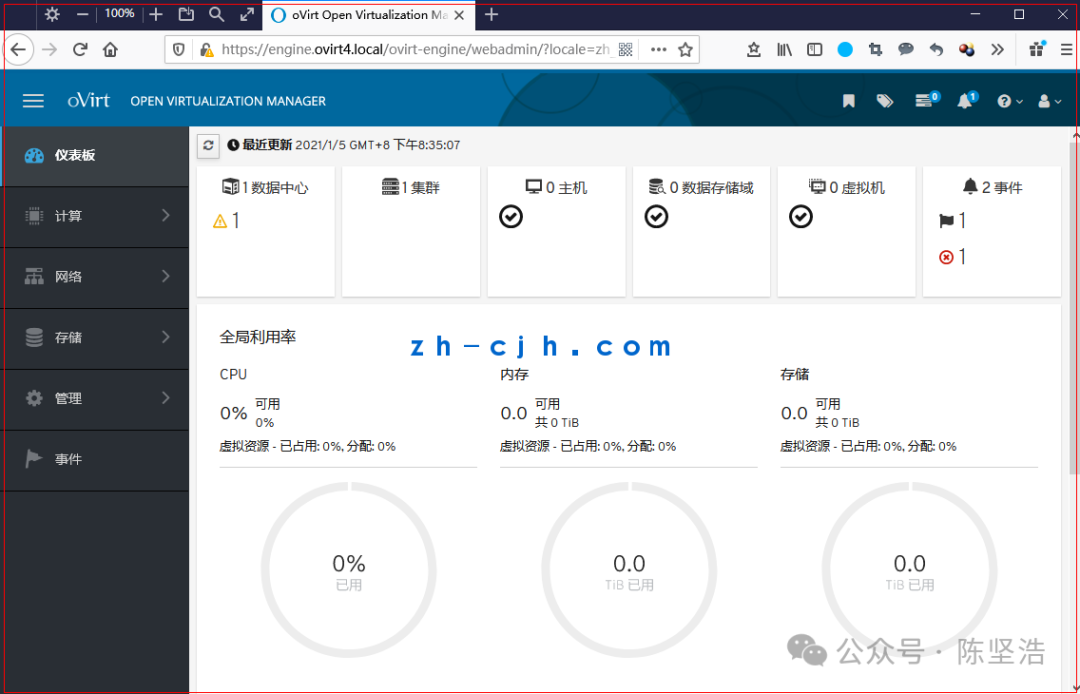Toggle the browser sidebar icon
1080x694 pixels.
(x=815, y=50)
